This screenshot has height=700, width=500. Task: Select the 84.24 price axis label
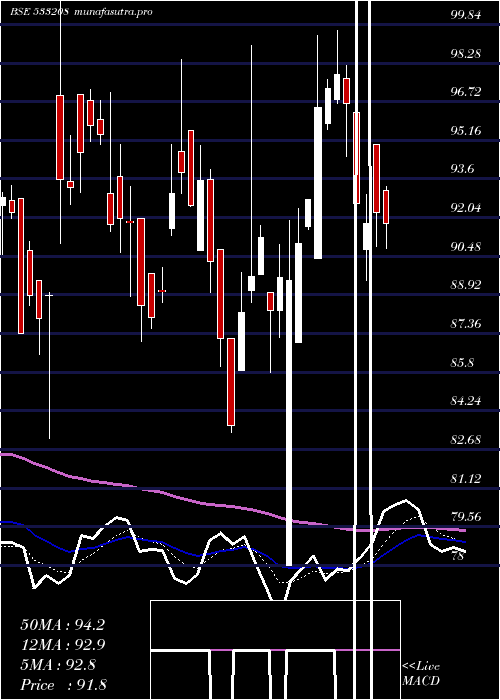(x=466, y=401)
